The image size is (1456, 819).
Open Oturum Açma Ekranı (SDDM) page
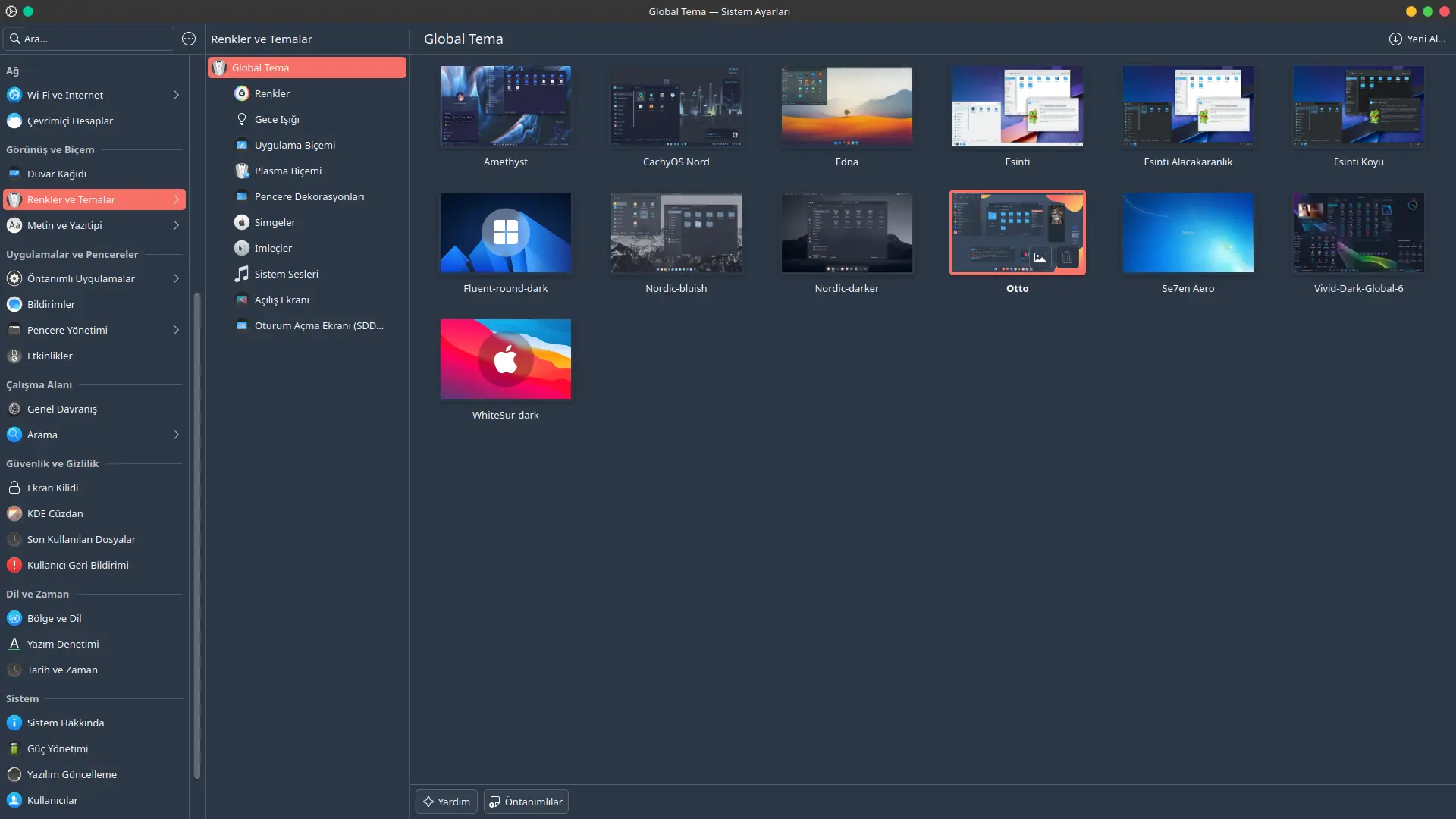point(307,325)
